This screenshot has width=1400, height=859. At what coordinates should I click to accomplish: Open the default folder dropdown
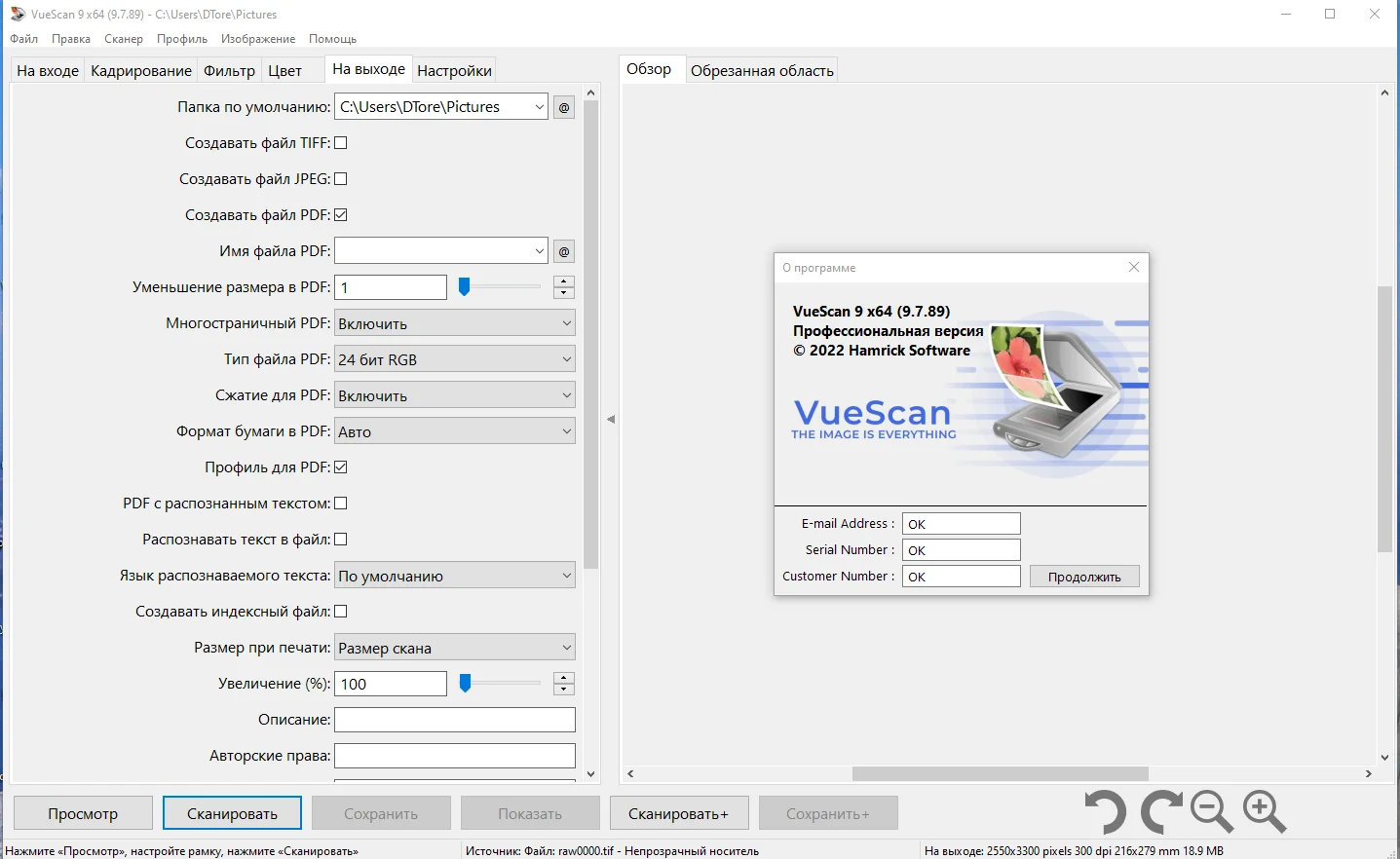539,107
